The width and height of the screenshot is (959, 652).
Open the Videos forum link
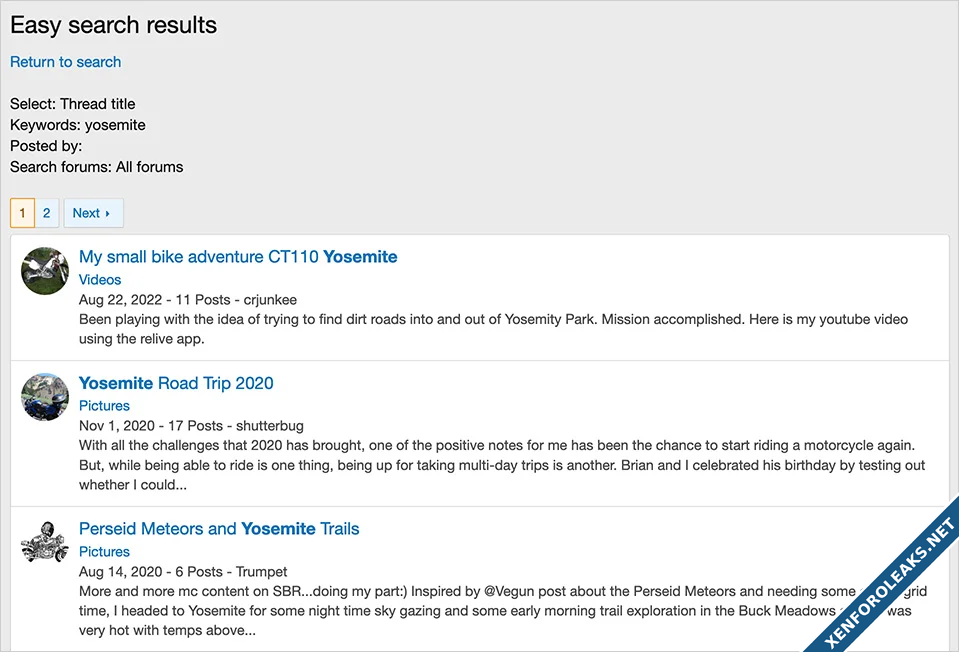point(100,280)
